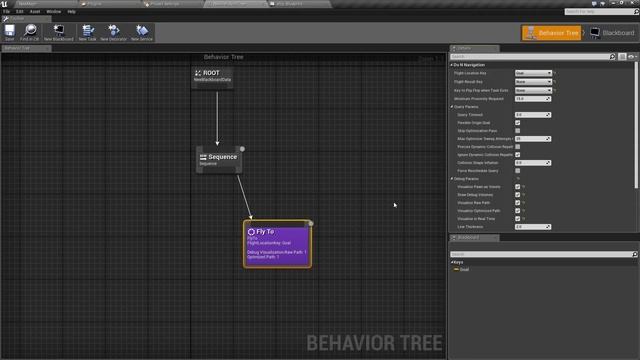Reset Draw Debug Volumes to default arrow
The height and width of the screenshot is (360, 640).
(524, 195)
